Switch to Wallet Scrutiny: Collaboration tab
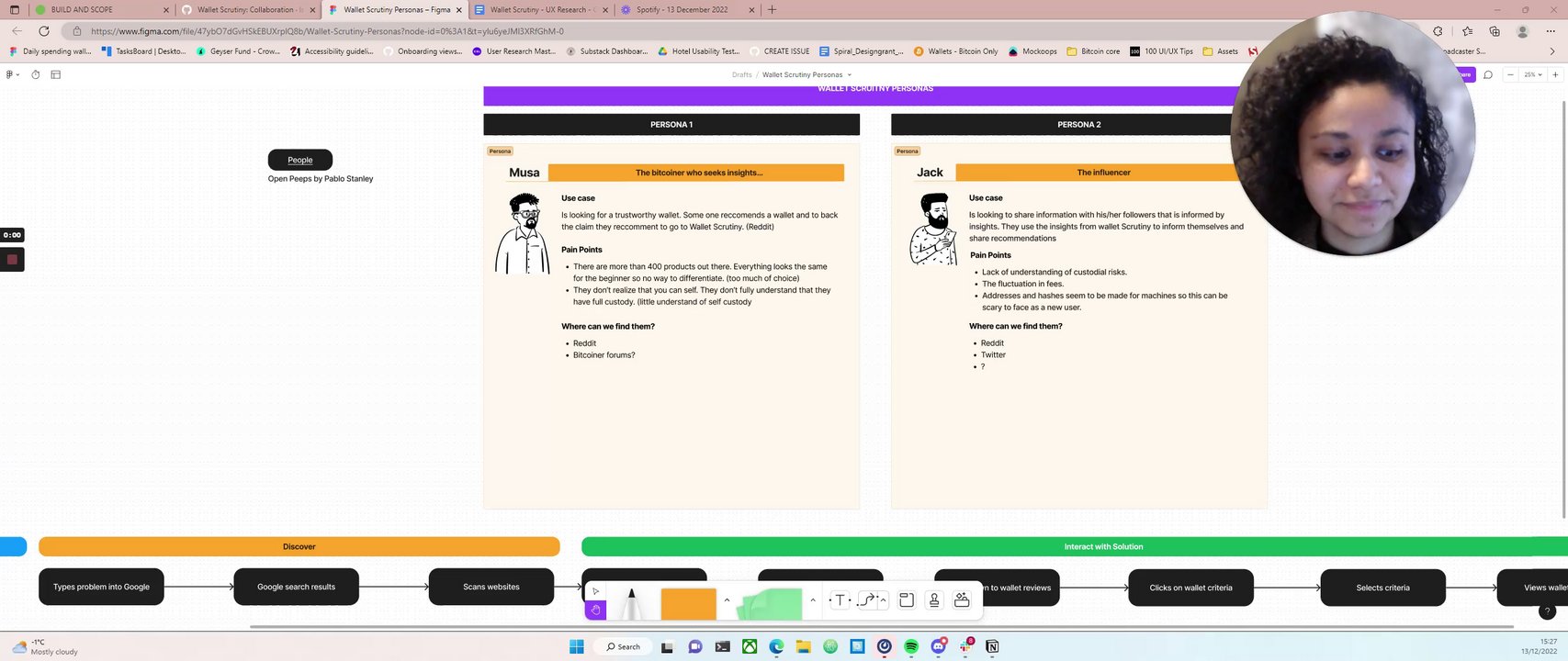 (x=248, y=9)
